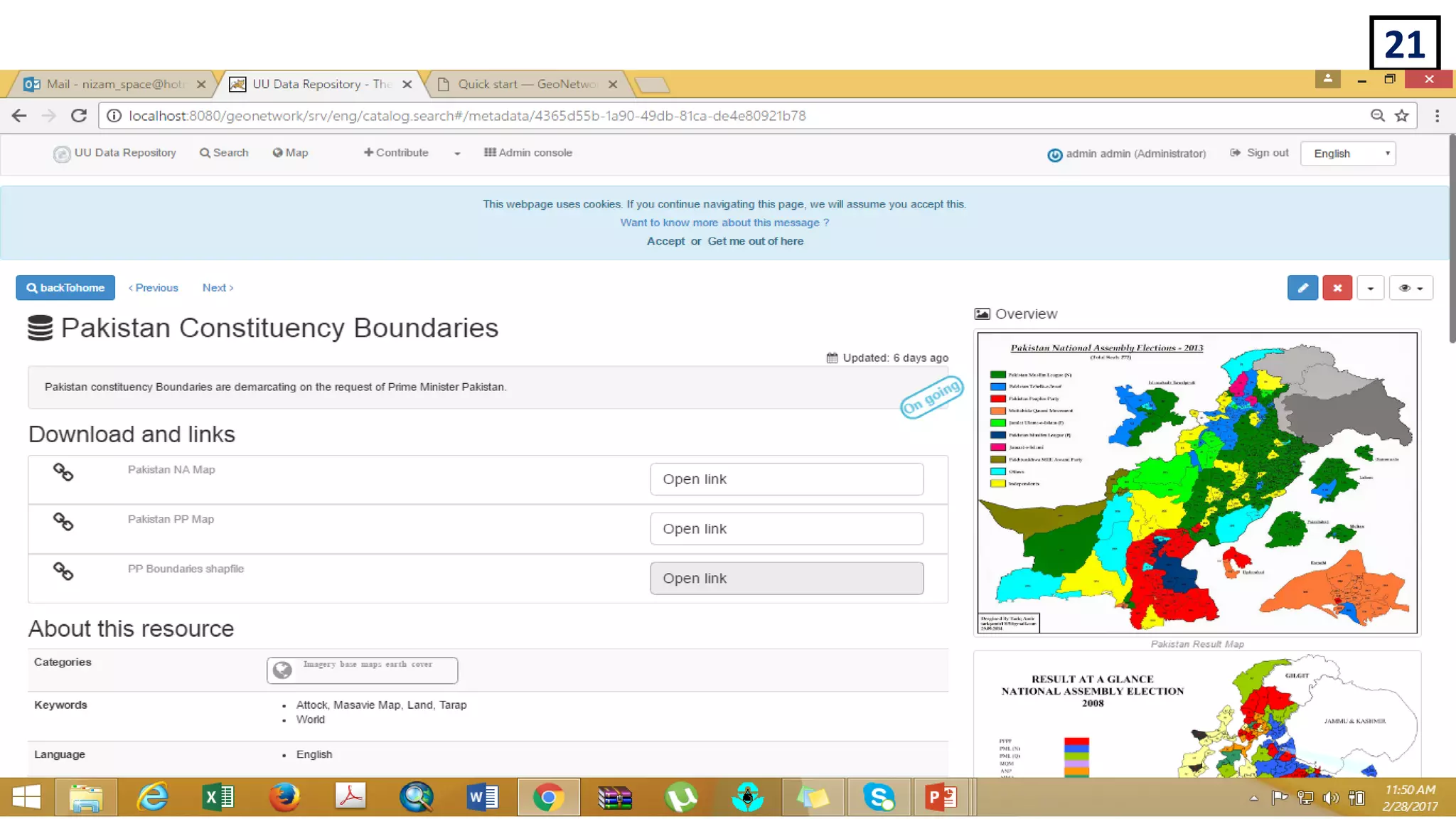Open the English language dropdown
The image size is (1456, 819).
click(x=1348, y=154)
